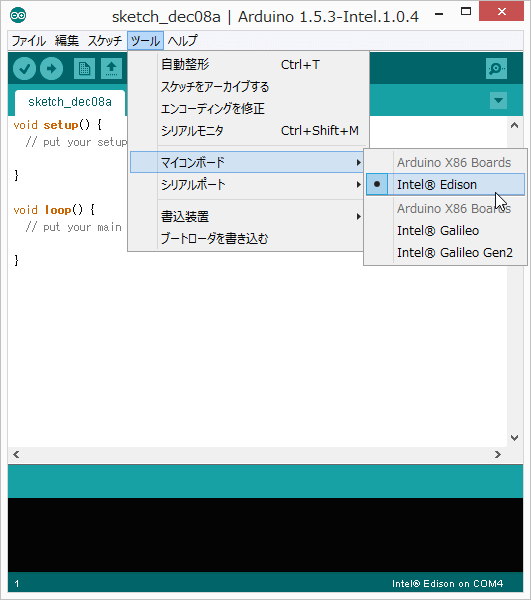Close the open ツール menu
This screenshot has width=531, height=600.
(x=145, y=41)
